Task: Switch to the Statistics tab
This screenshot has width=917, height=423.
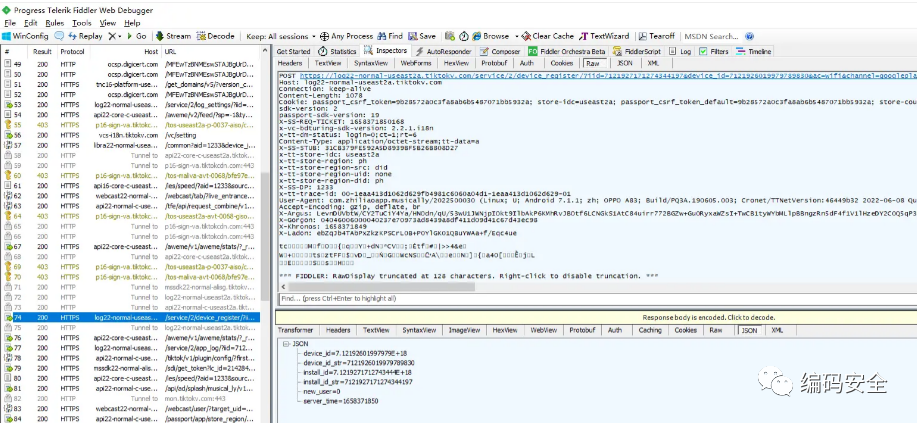Action: 337,51
